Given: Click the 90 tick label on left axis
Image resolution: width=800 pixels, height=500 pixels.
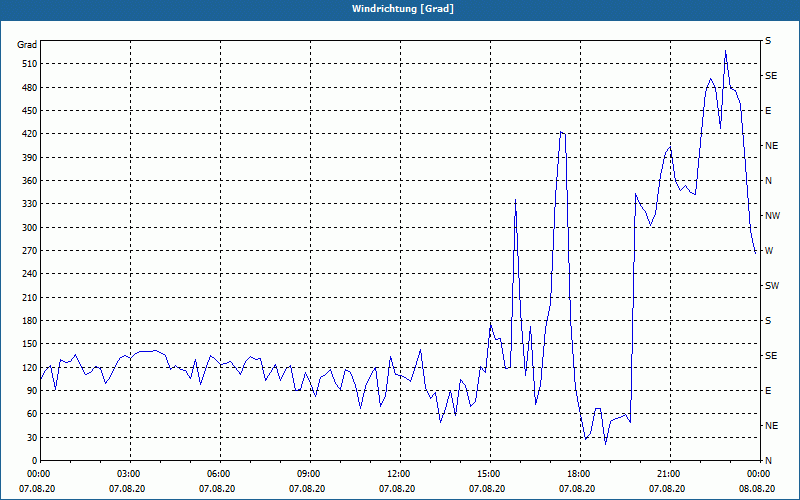Looking at the screenshot, I should (x=30, y=391).
